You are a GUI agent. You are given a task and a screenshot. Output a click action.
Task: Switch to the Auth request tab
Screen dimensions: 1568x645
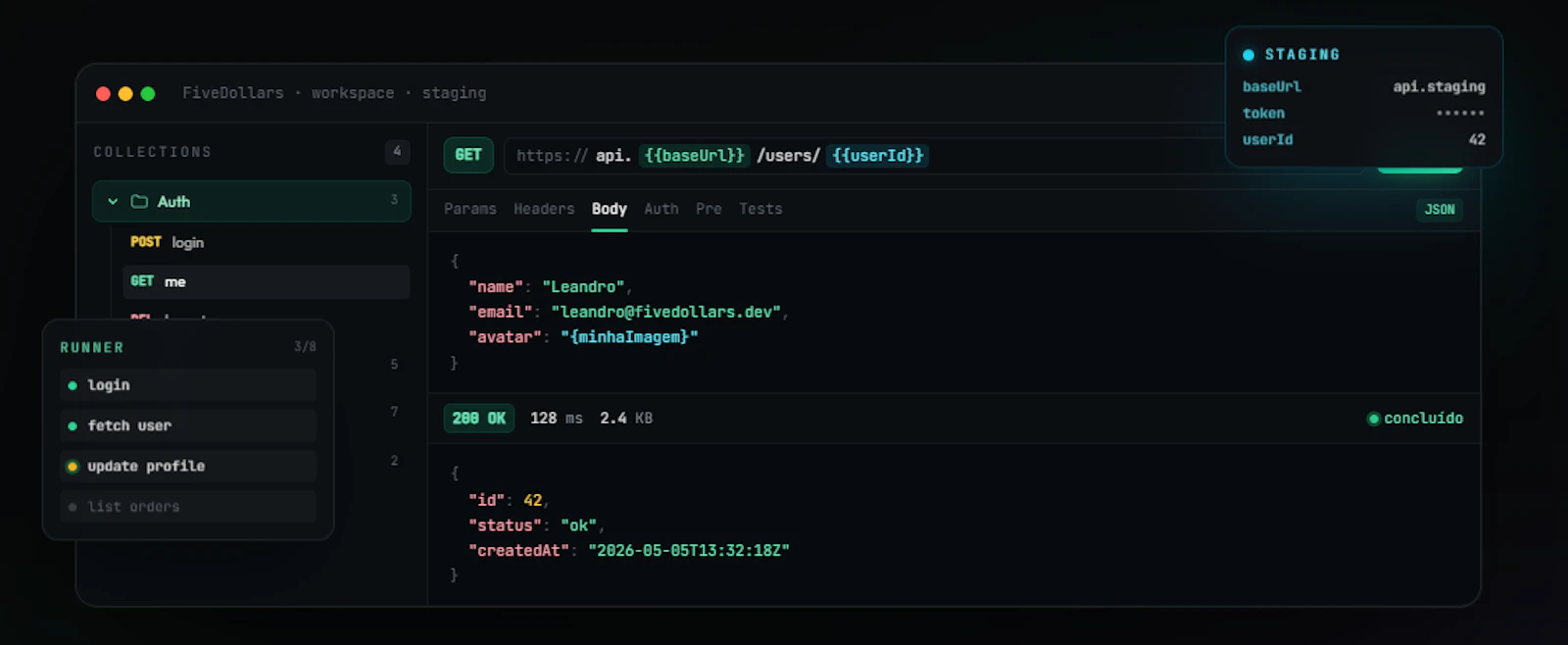click(661, 209)
